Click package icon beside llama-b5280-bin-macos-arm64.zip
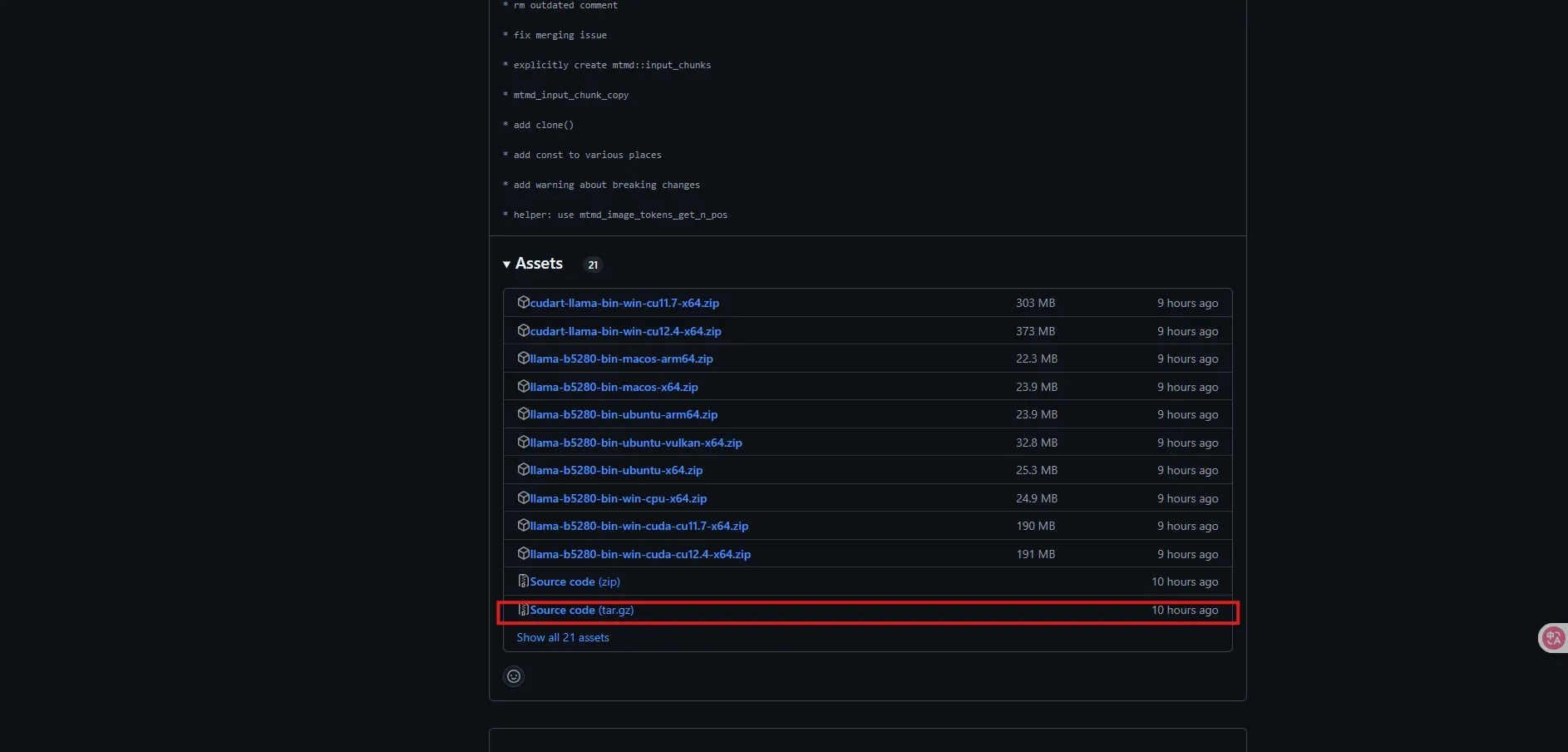Screen dimensions: 1568x752 [523, 359]
